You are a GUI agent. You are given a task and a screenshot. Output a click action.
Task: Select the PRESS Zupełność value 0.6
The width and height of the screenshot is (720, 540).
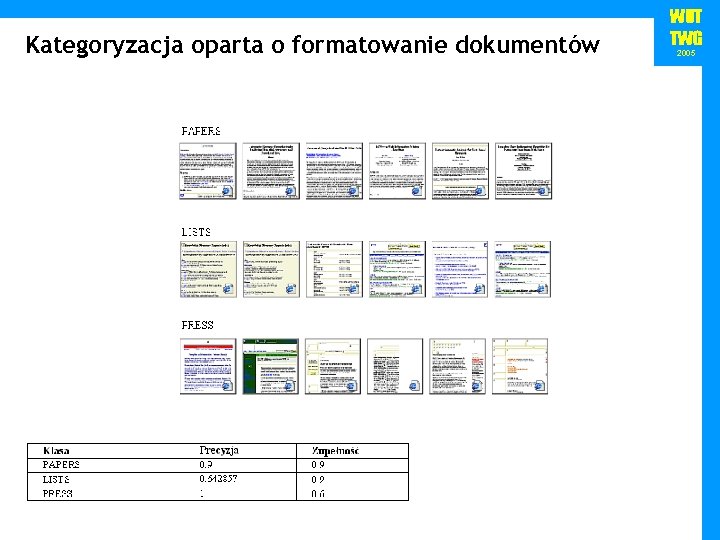318,494
